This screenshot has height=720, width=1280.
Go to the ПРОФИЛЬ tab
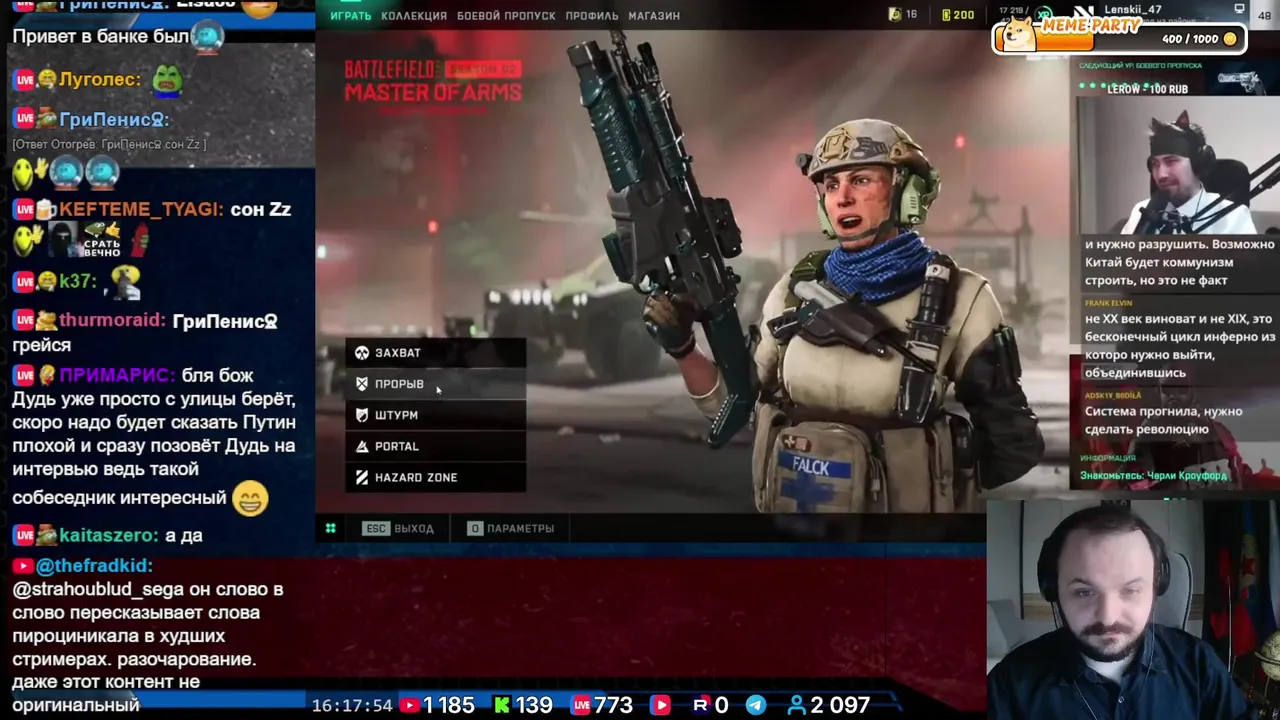(x=592, y=16)
